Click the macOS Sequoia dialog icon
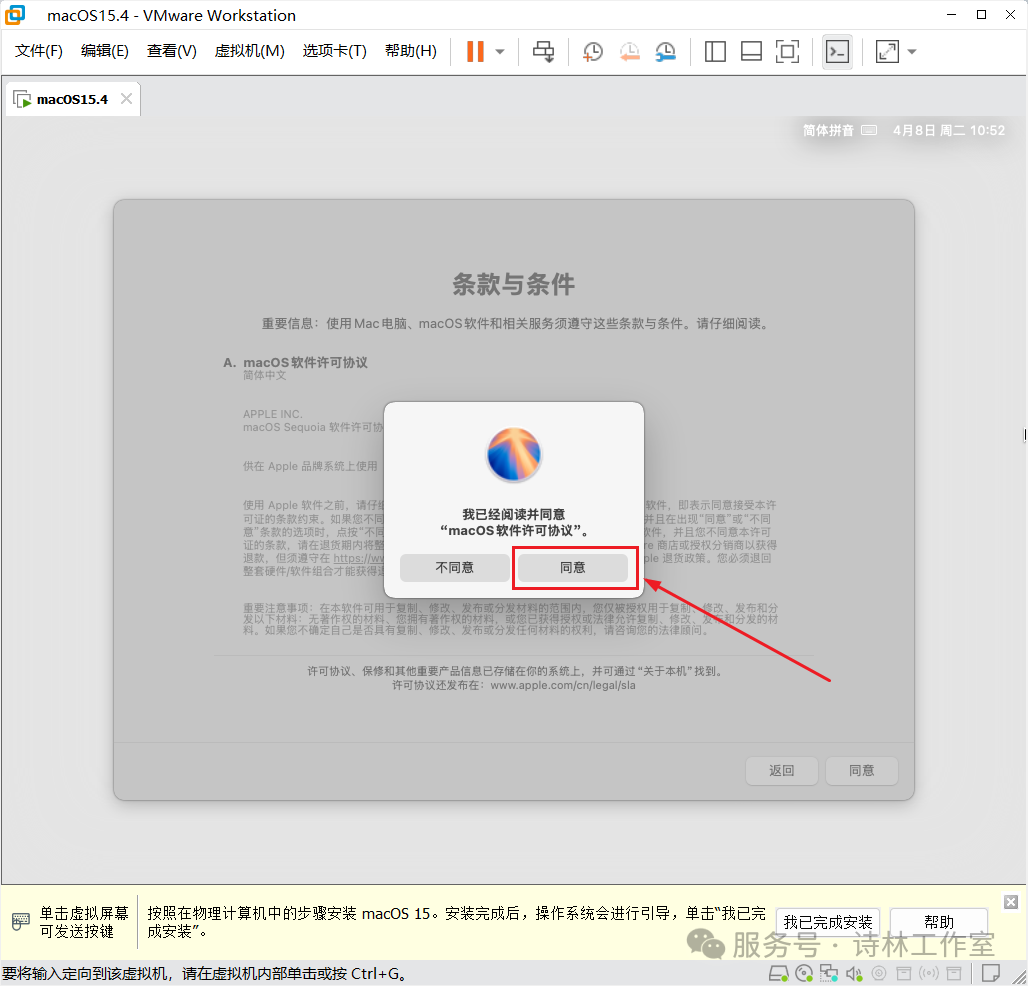Viewport: 1028px width, 986px height. 514,454
